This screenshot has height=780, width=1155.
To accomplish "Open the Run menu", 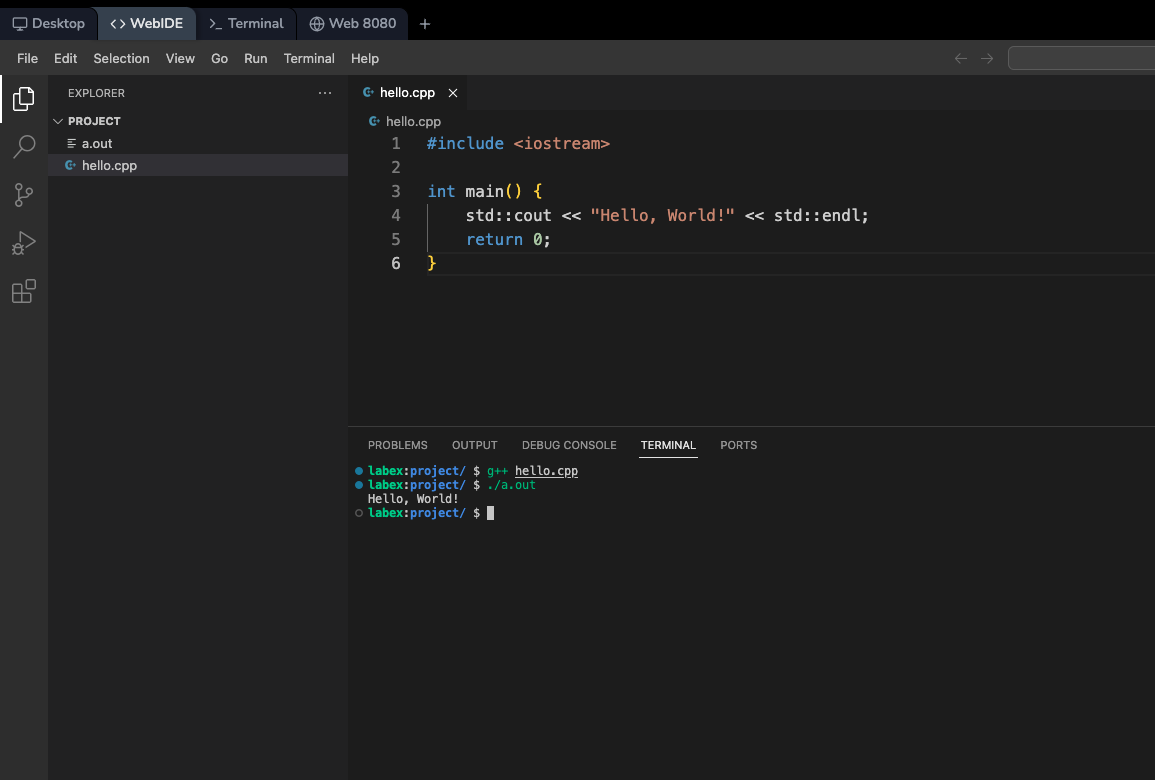I will tap(256, 58).
